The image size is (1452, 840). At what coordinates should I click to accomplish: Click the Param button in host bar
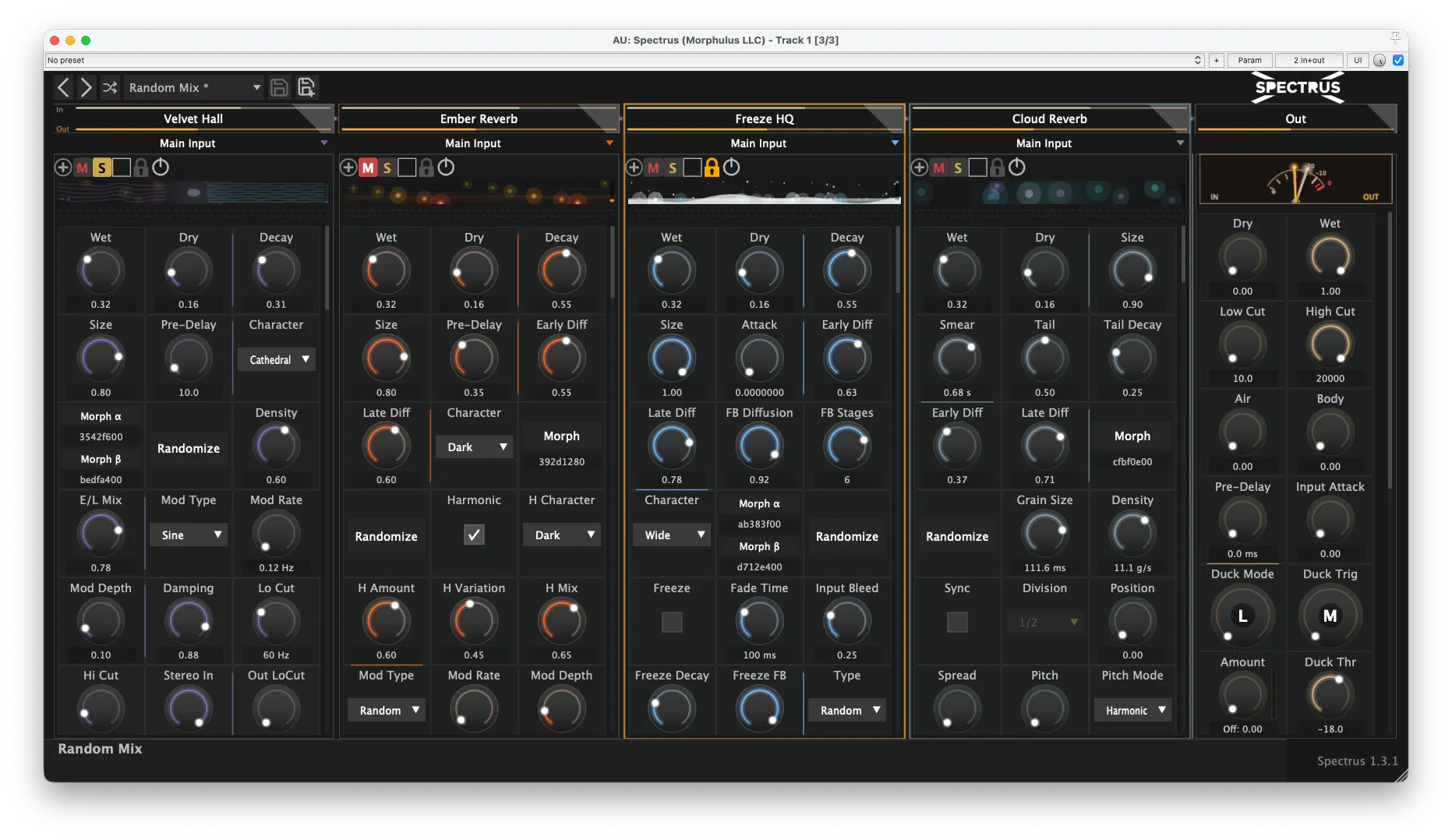click(x=1249, y=60)
